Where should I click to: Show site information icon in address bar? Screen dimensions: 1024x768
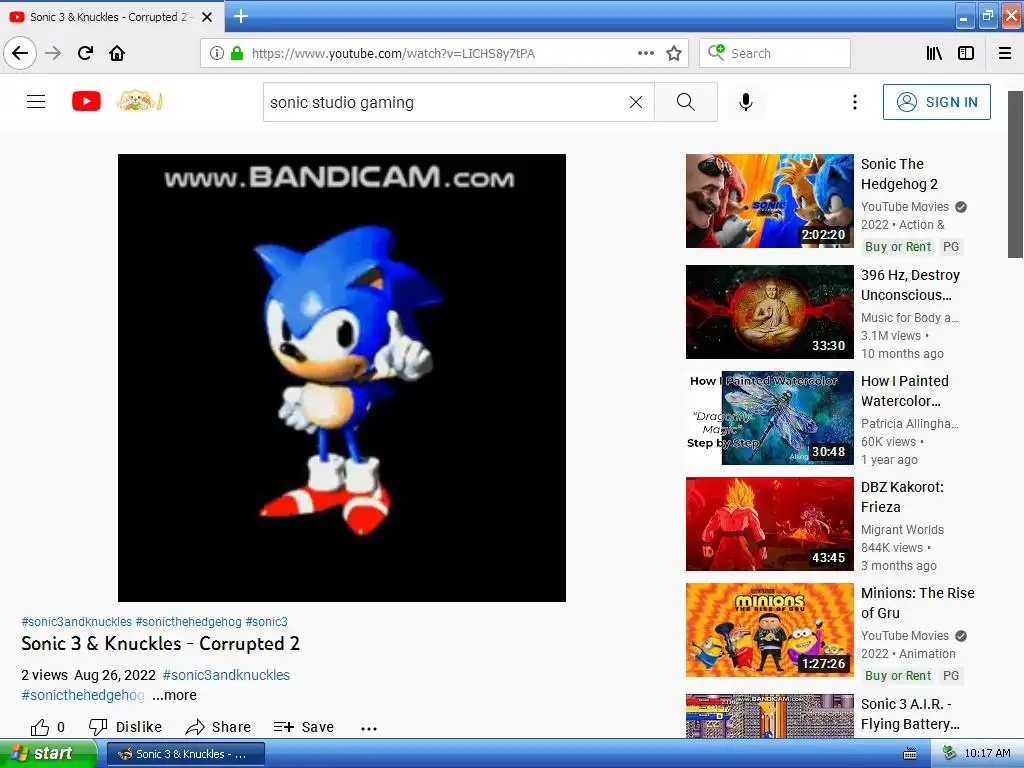click(216, 53)
